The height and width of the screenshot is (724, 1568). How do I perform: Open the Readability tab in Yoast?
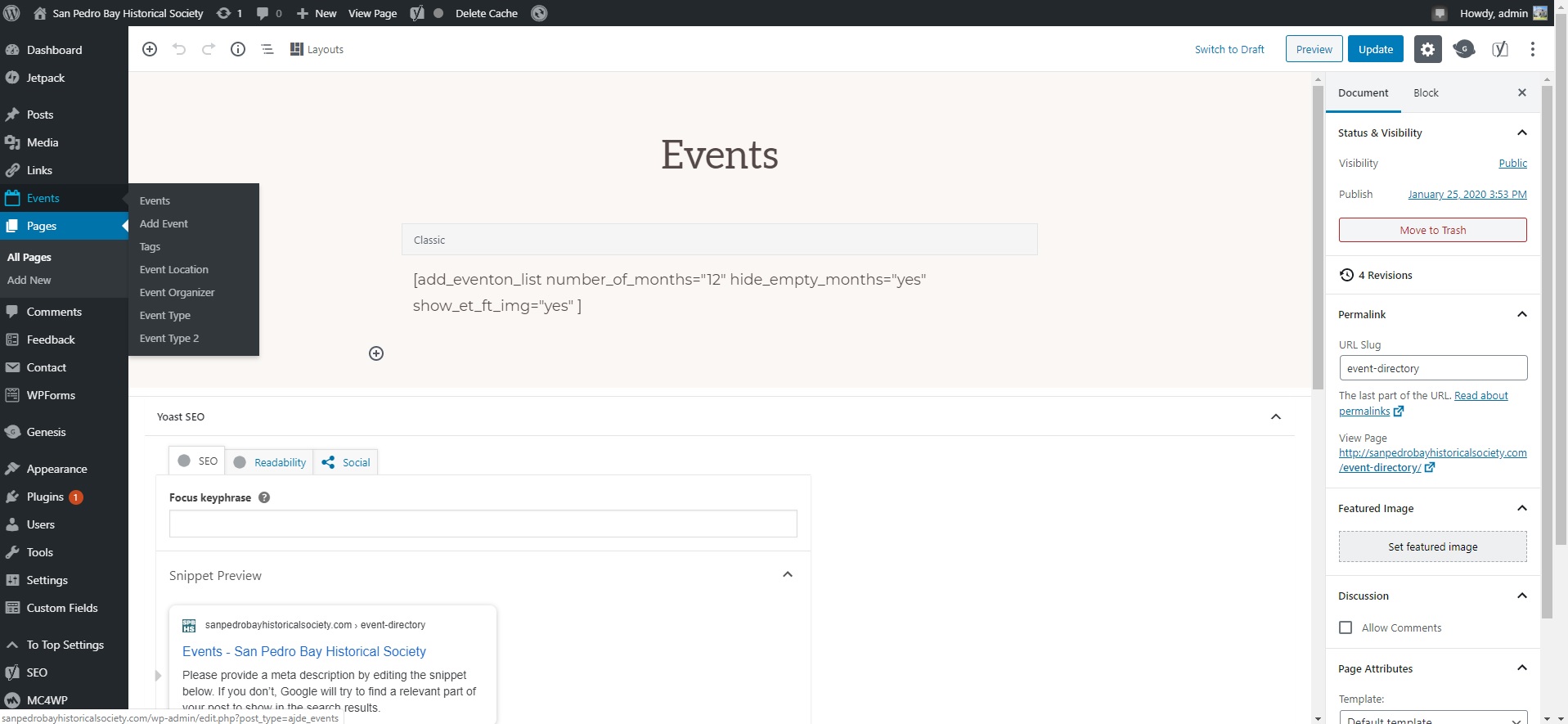(x=271, y=462)
